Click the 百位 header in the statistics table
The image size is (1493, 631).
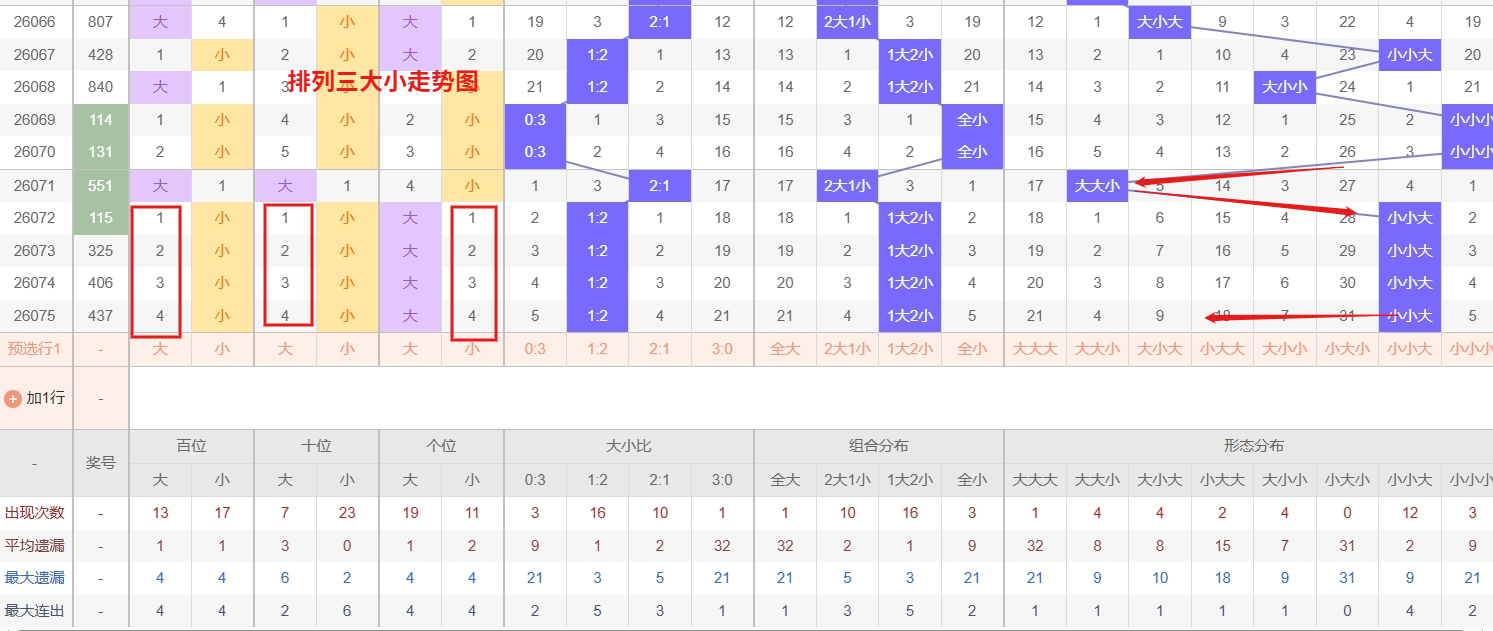coord(191,446)
